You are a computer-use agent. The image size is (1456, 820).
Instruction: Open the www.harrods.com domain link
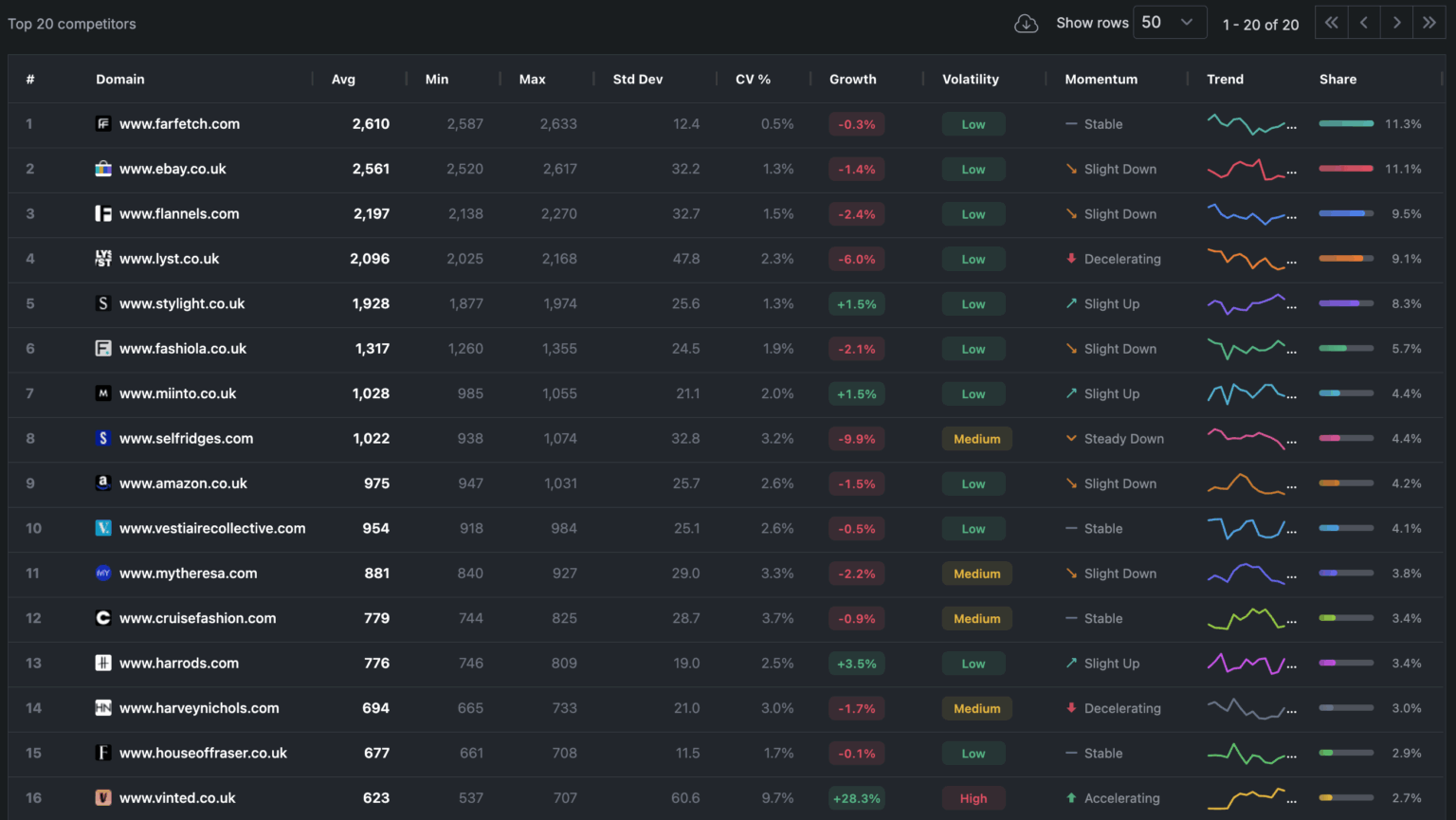(x=179, y=664)
